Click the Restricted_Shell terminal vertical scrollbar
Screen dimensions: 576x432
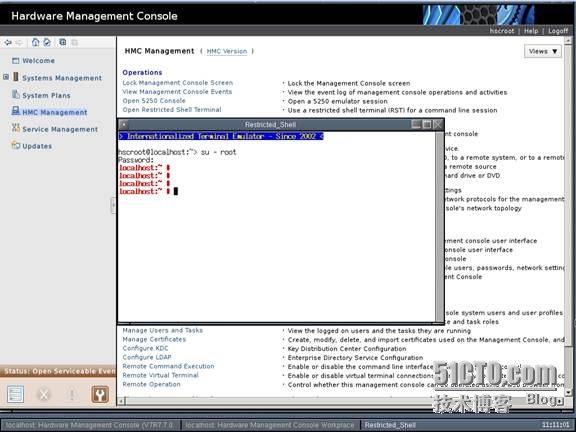[439, 226]
